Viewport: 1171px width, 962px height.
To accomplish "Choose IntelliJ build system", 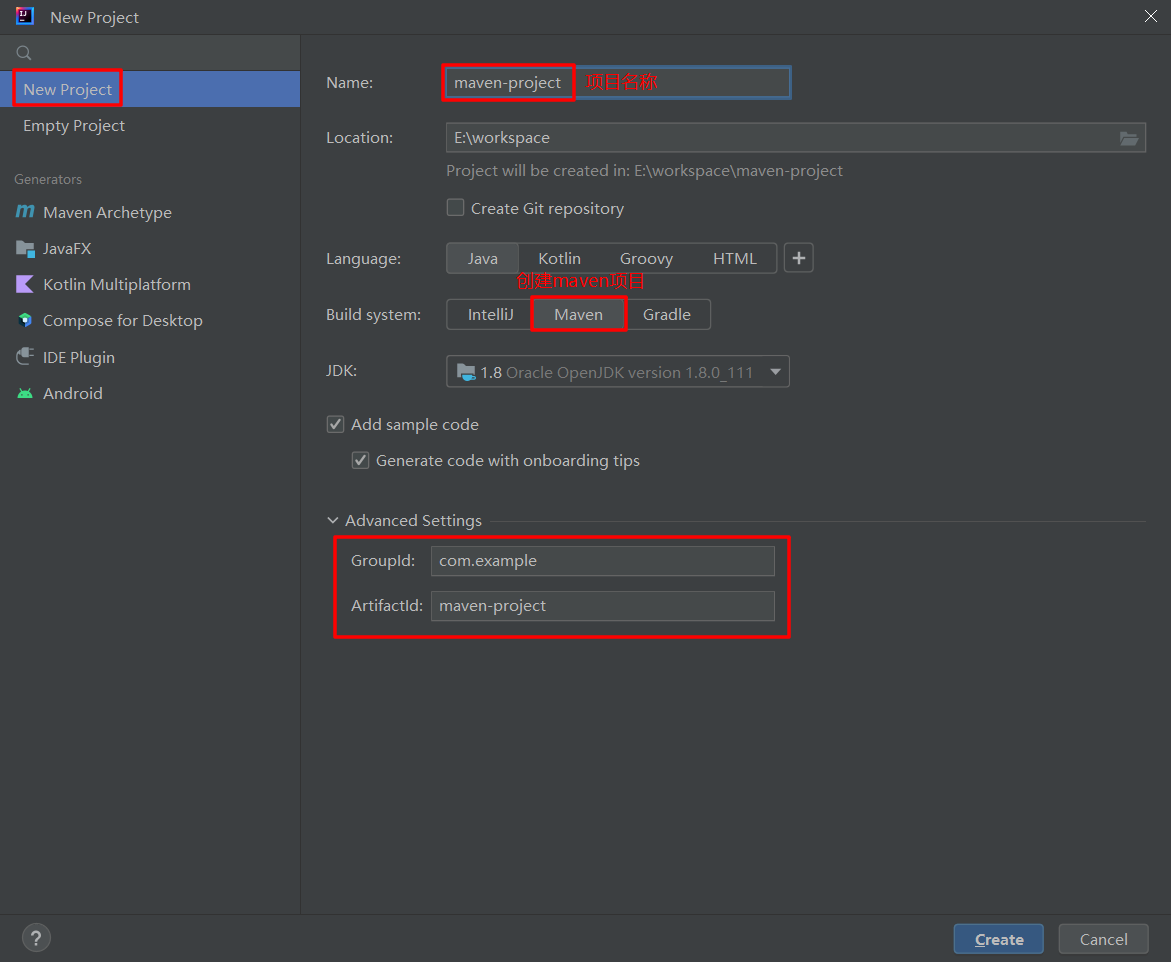I will point(490,314).
